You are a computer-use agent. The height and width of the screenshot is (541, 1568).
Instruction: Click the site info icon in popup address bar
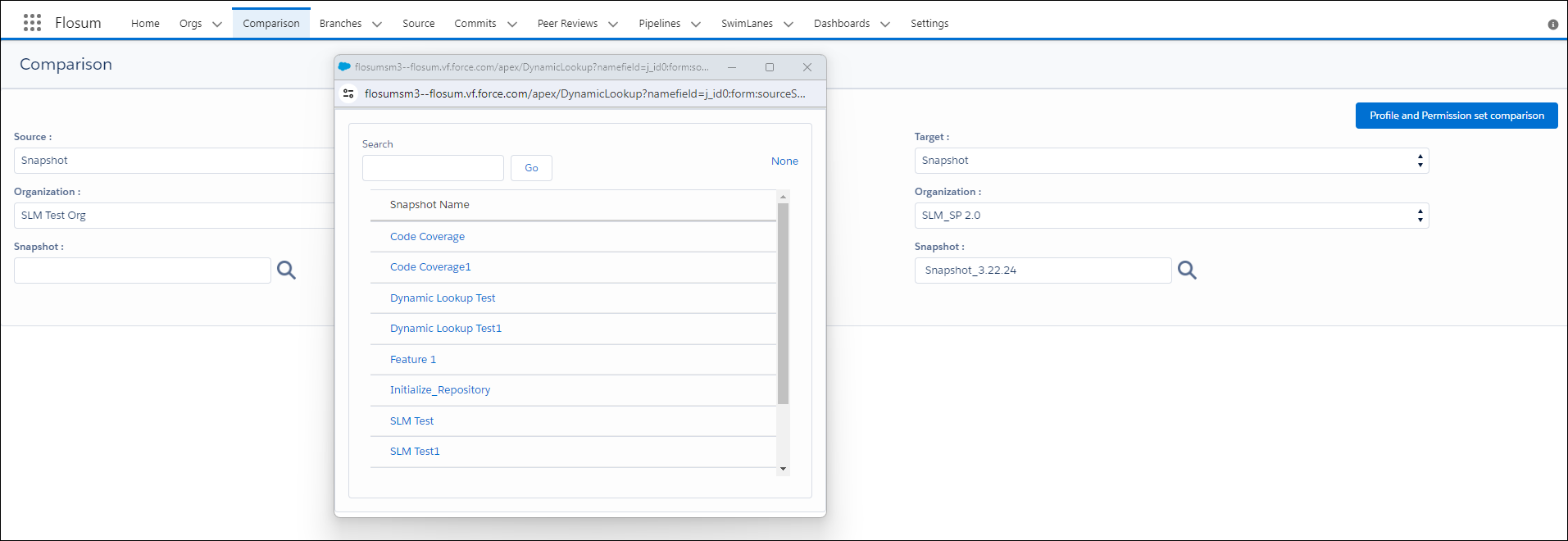click(x=348, y=93)
